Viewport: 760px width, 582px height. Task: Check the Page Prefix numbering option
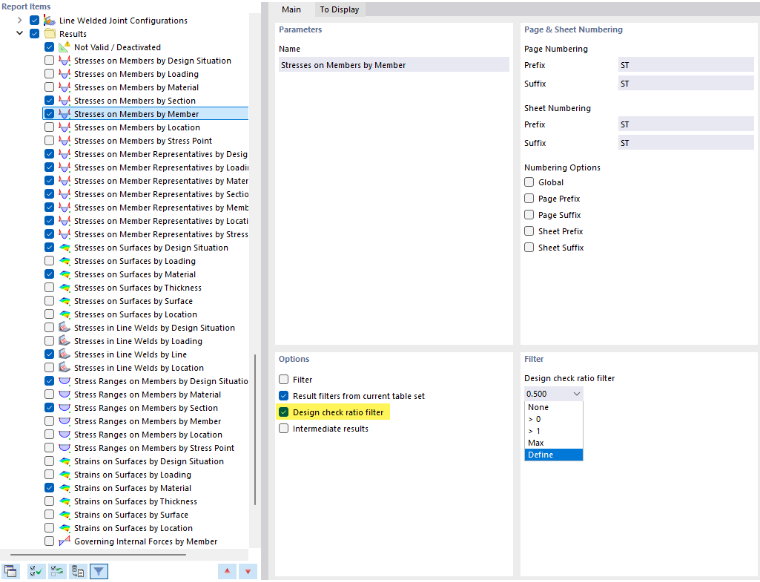(x=529, y=199)
